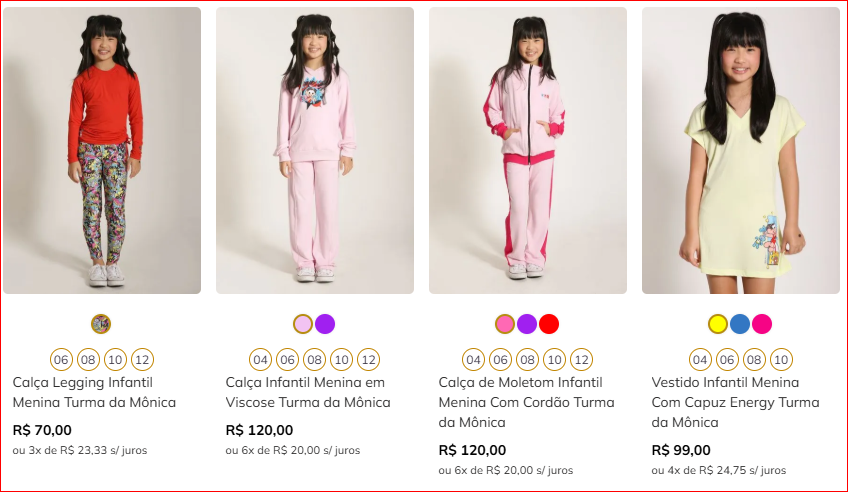Choose light pink color for Calça Viscose
The width and height of the screenshot is (848, 492).
tap(303, 324)
